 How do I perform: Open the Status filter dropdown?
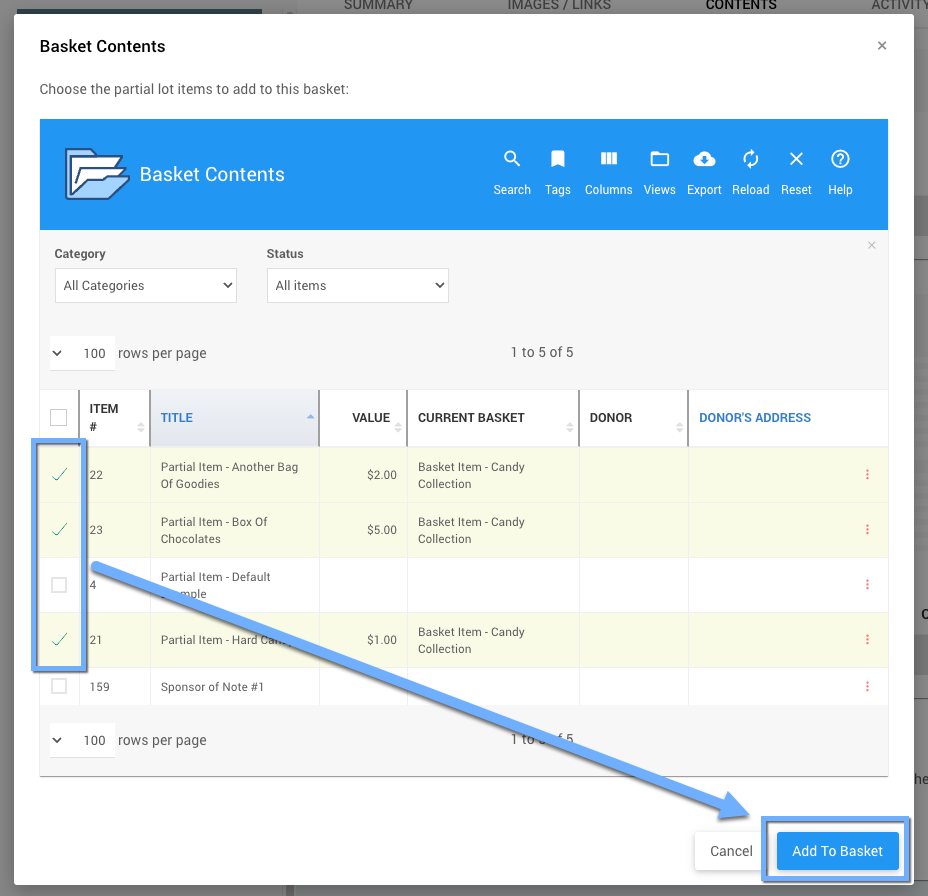click(x=357, y=285)
